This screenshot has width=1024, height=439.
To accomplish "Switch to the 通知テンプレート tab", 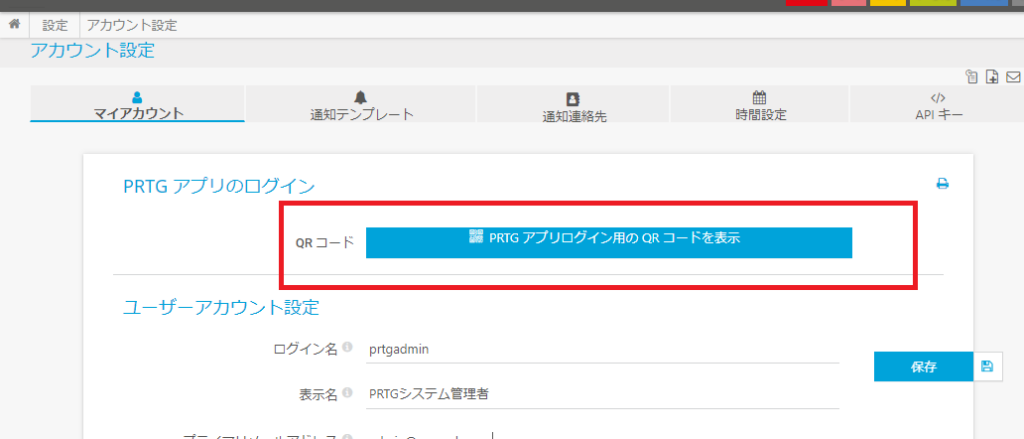I will (x=360, y=105).
